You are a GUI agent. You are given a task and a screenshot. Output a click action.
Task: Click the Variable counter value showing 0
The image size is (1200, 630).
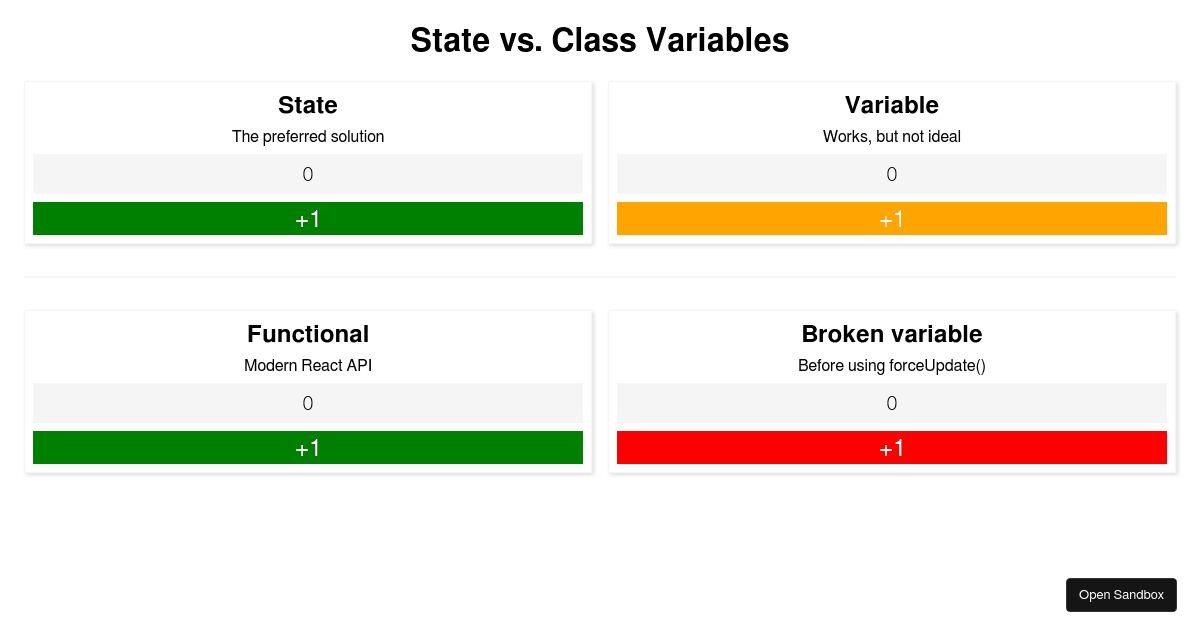click(x=892, y=173)
